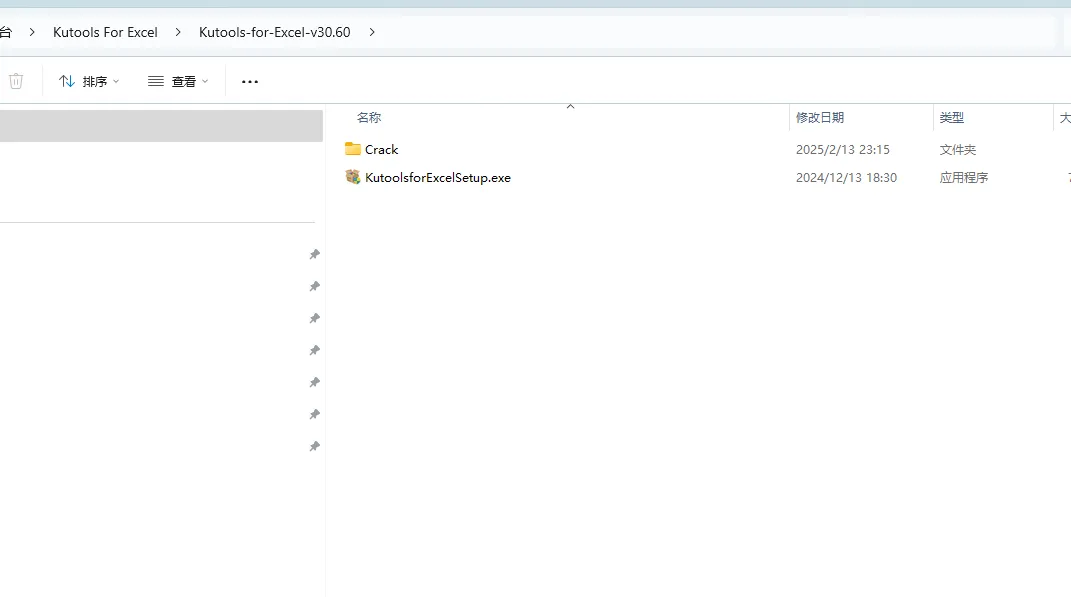
Task: Open the View (查看) dropdown
Action: [x=178, y=81]
